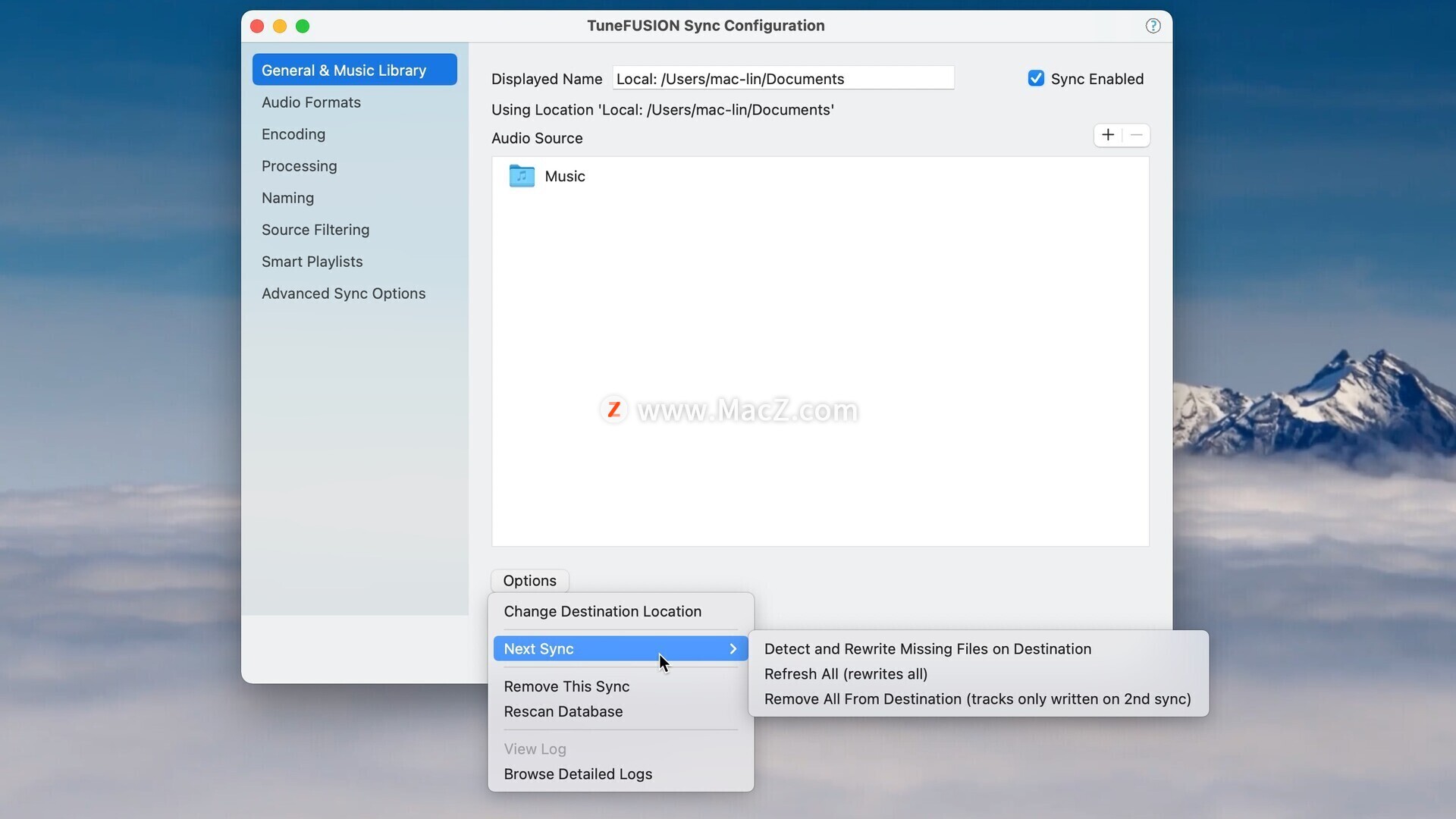Expand the Next Sync submenu arrow
This screenshot has height=819, width=1456.
pyautogui.click(x=733, y=649)
